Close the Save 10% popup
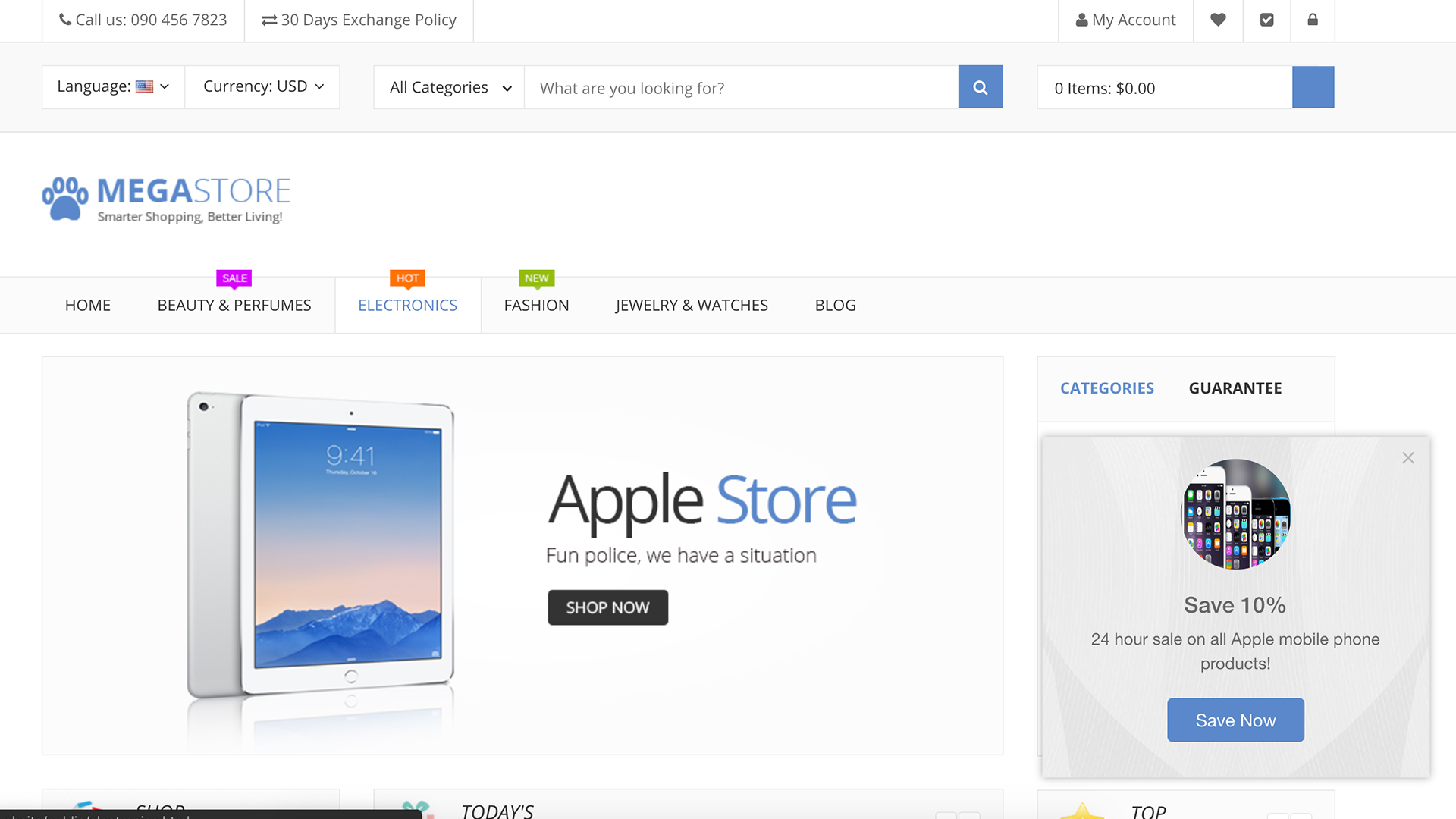 pos(1408,458)
